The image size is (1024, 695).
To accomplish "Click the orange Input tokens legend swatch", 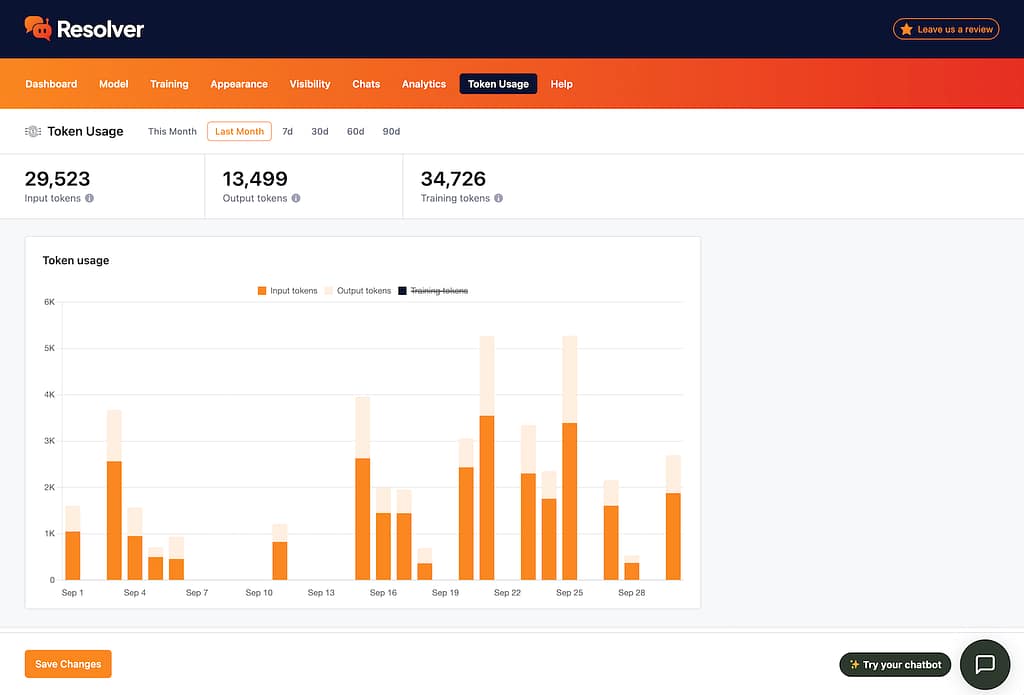I will pos(262,291).
